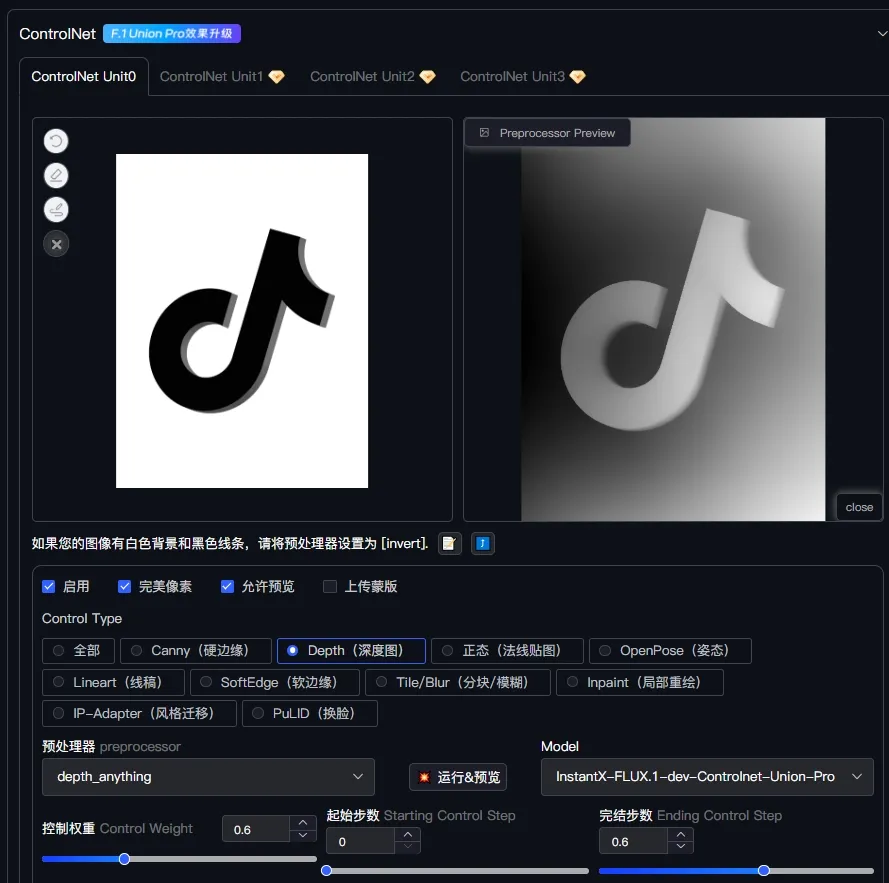Click the Preprocessor Preview label
889x883 pixels.
pos(557,133)
